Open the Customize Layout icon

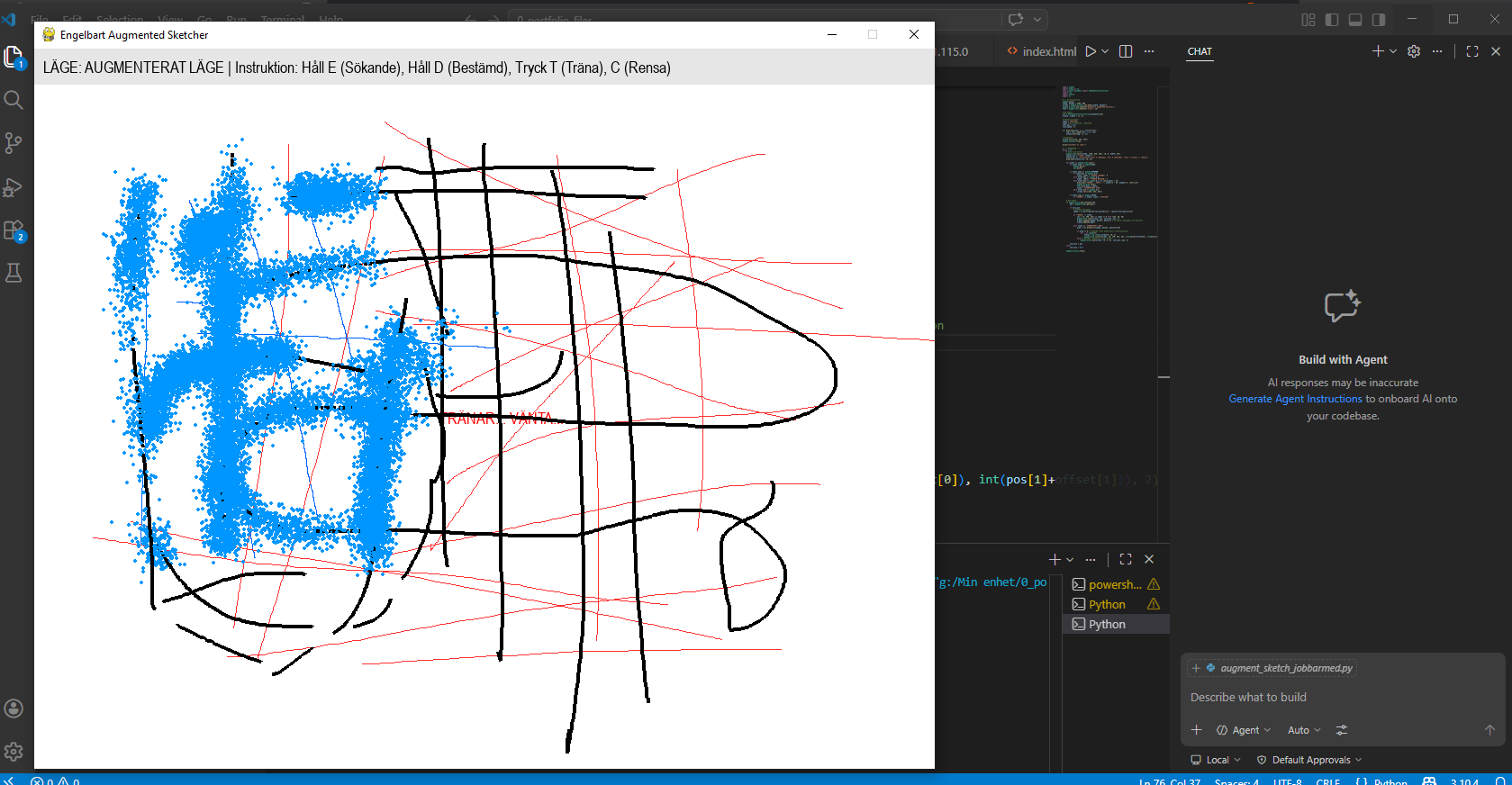1308,19
